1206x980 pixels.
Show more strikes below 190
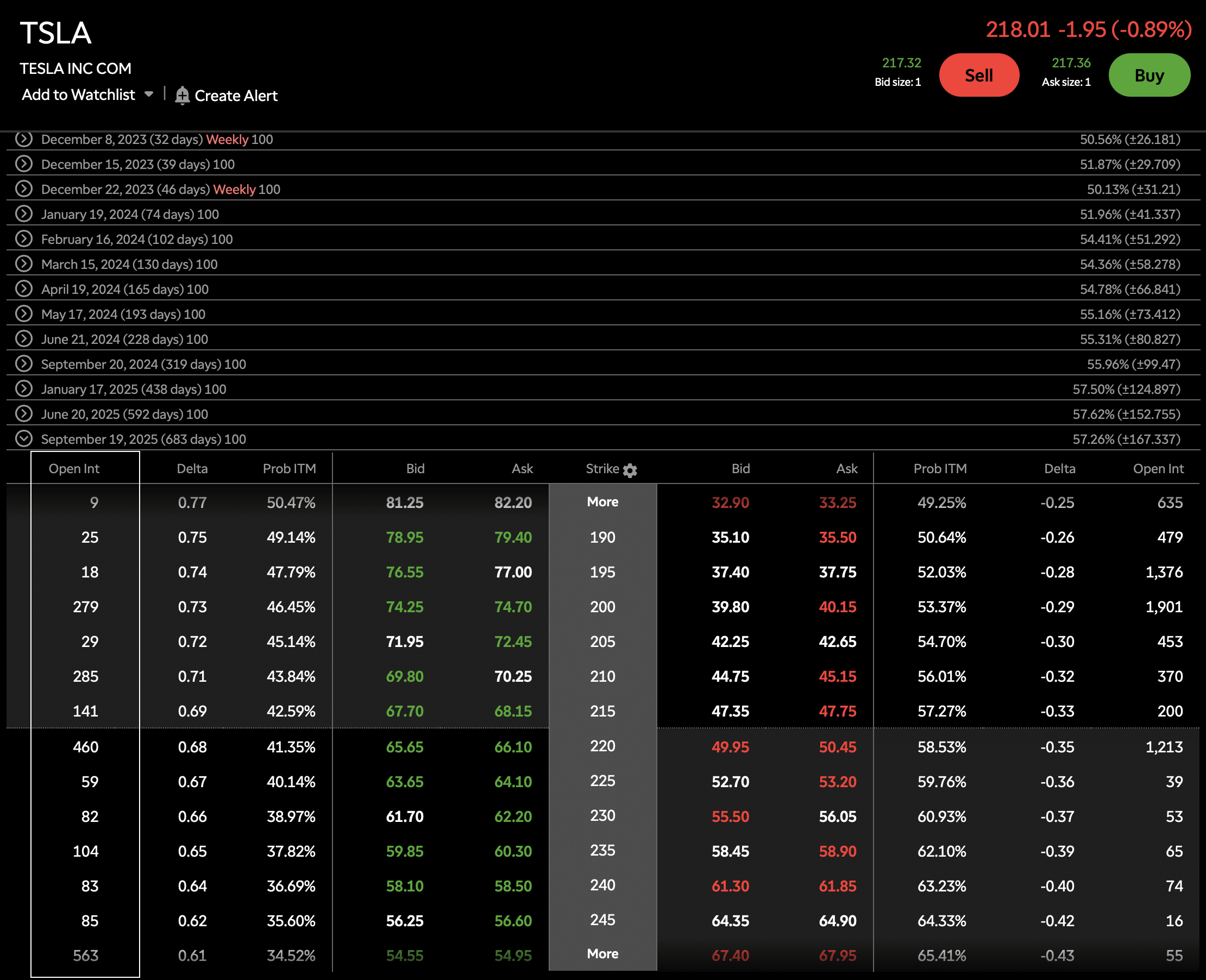coord(602,501)
